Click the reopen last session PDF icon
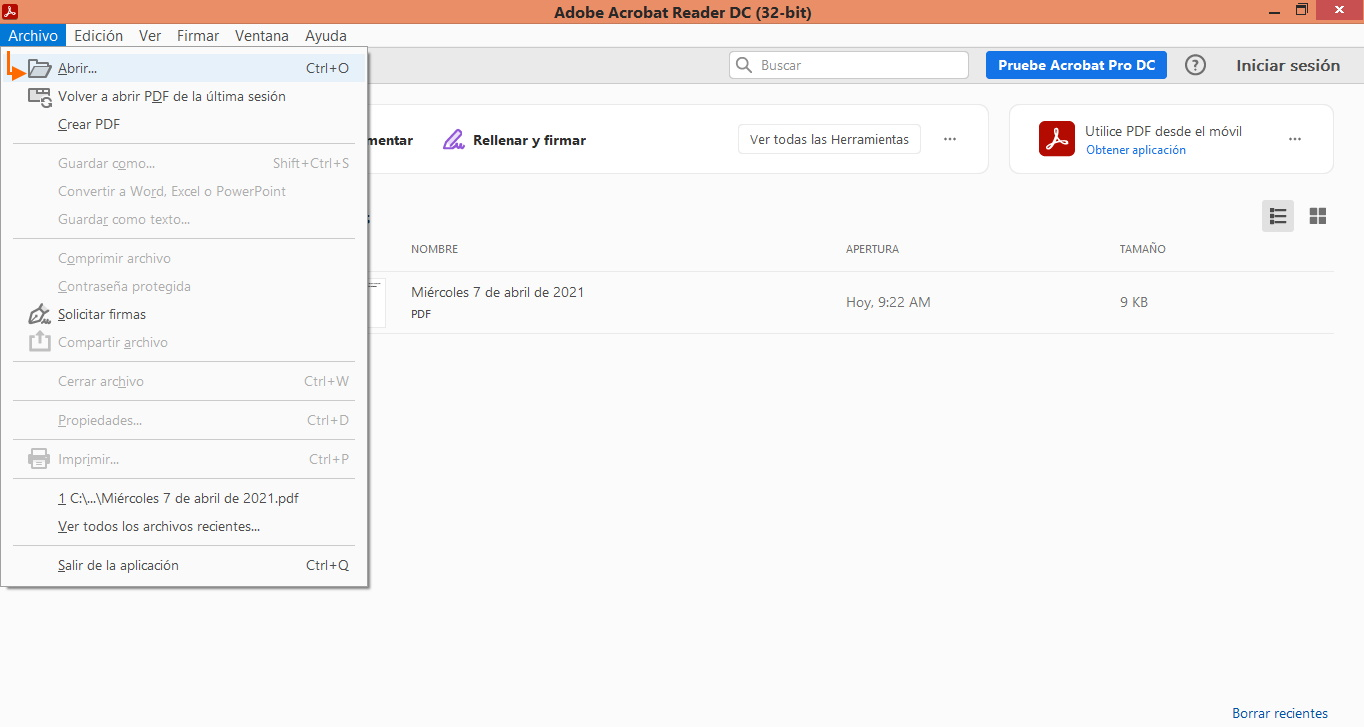 (39, 97)
